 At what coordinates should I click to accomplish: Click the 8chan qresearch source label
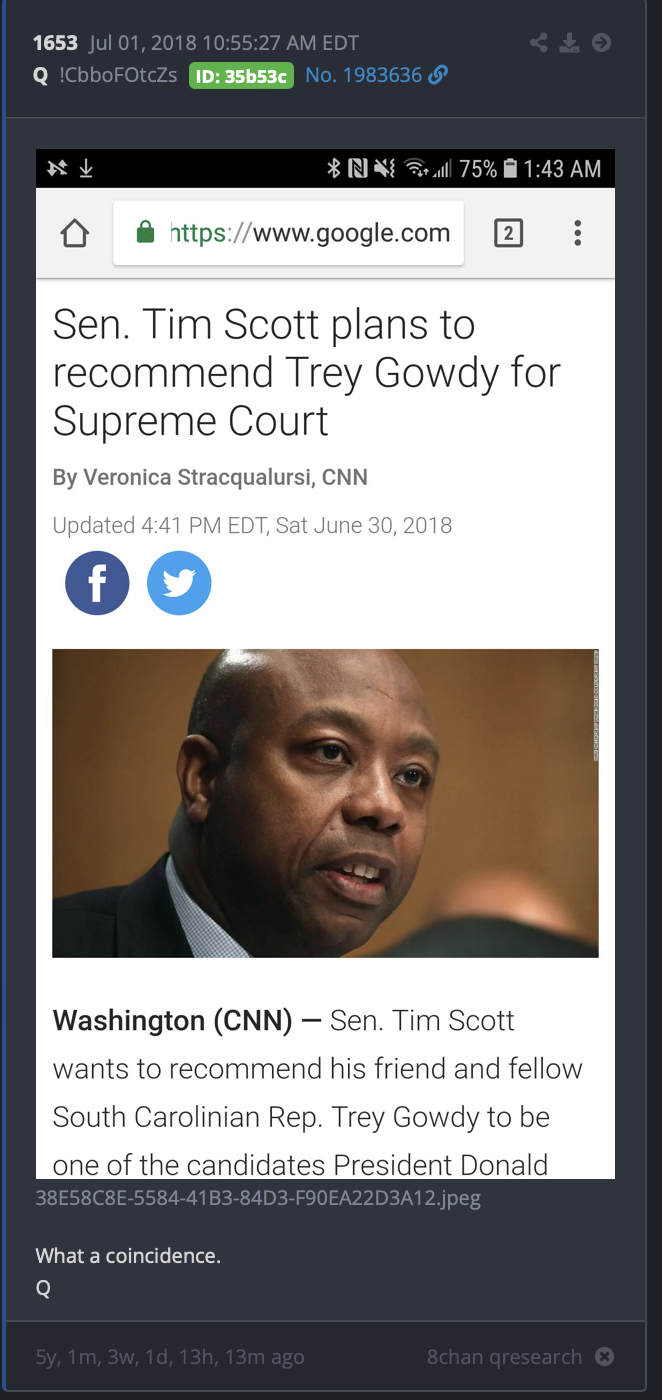tap(504, 1357)
